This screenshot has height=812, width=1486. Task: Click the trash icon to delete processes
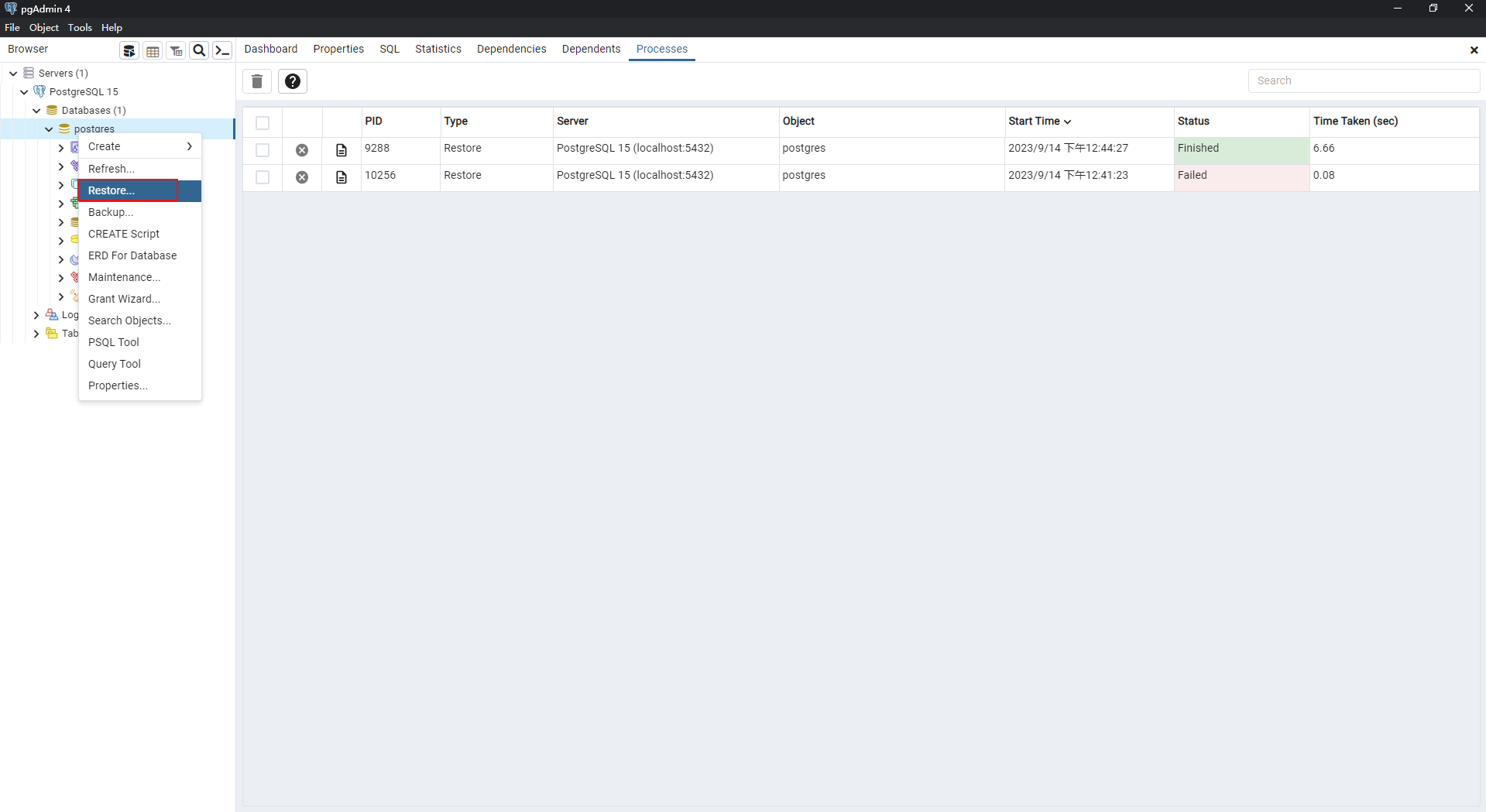tap(257, 81)
